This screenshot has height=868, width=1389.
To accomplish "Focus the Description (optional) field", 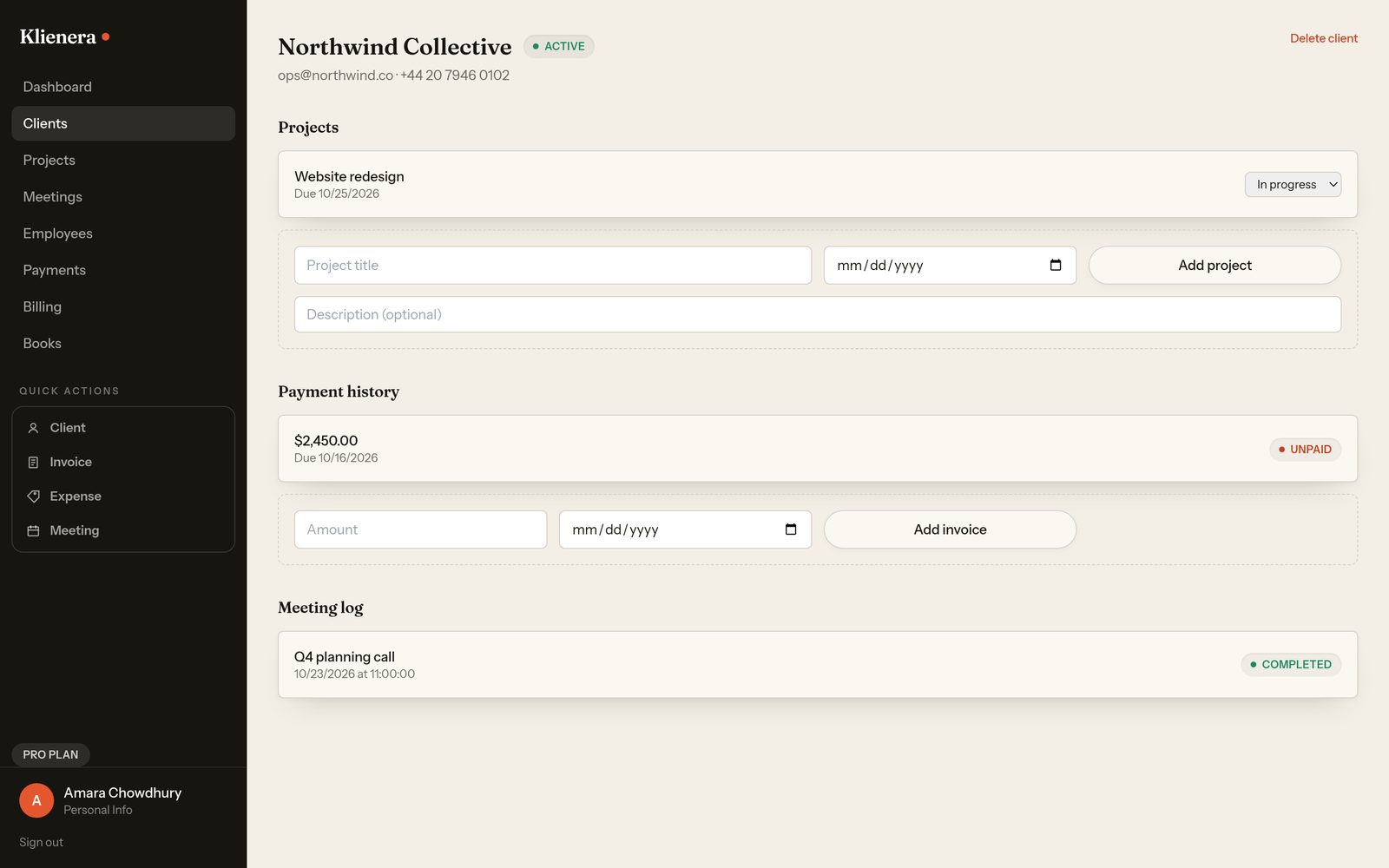I will (x=818, y=314).
